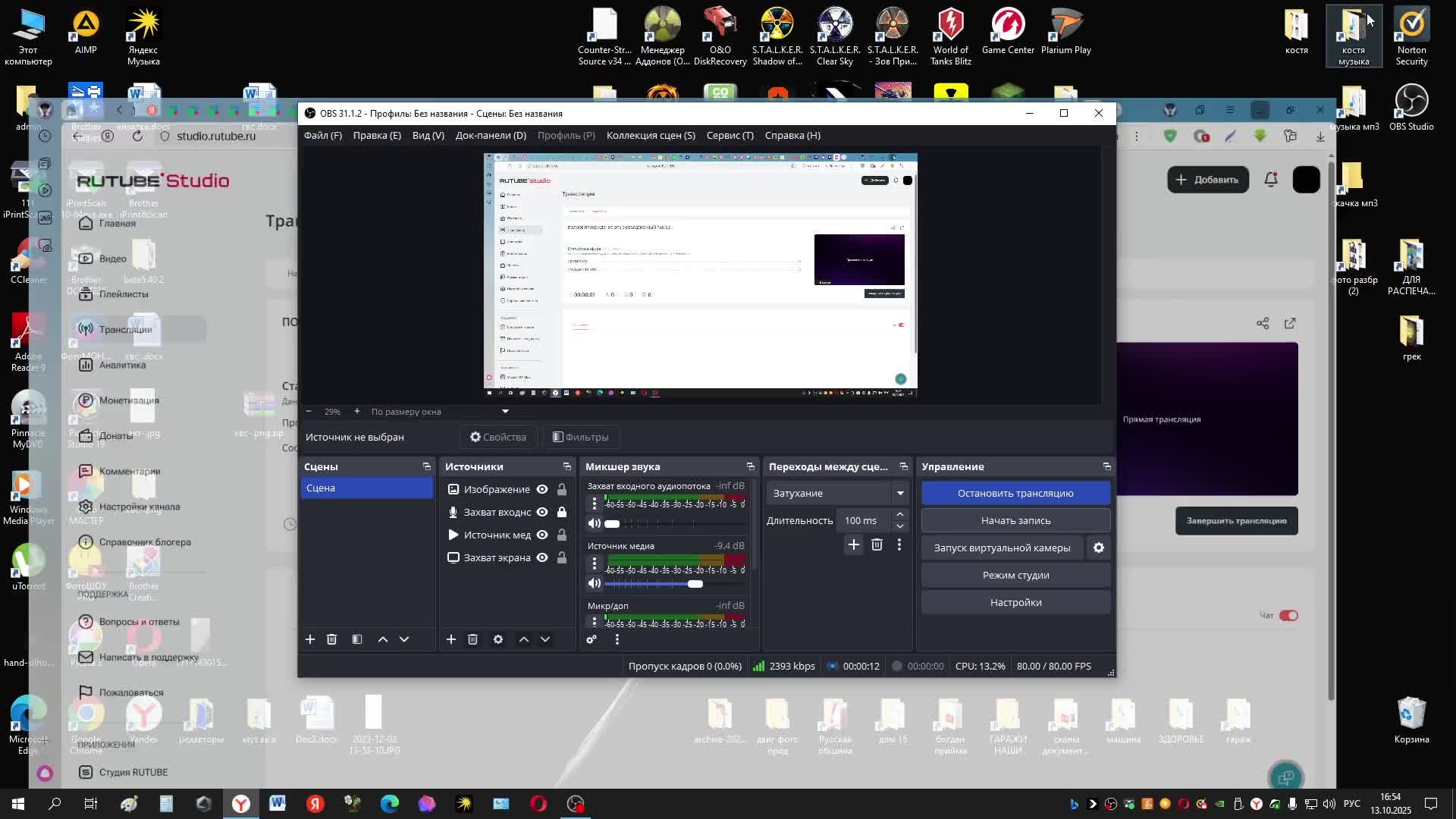
Task: Click Начать запись button
Action: pos(1015,520)
